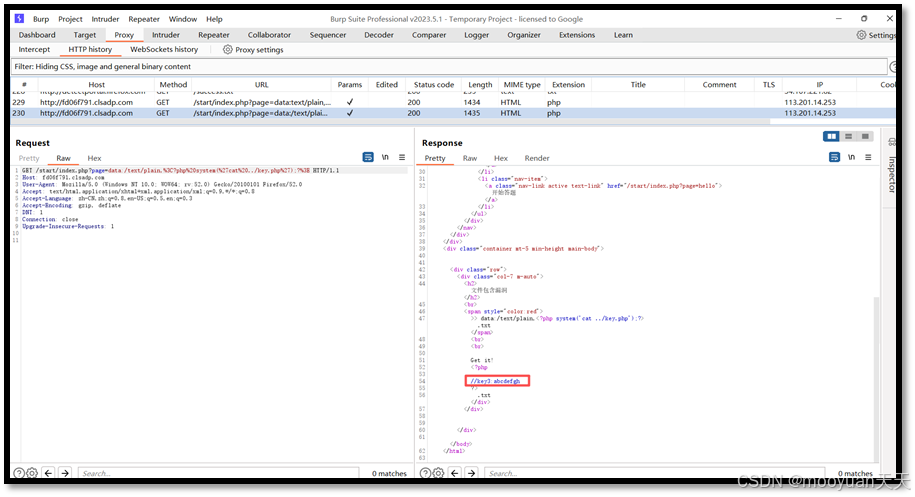The width and height of the screenshot is (915, 497).
Task: Open the Intercept sub-tab
Action: [34, 50]
